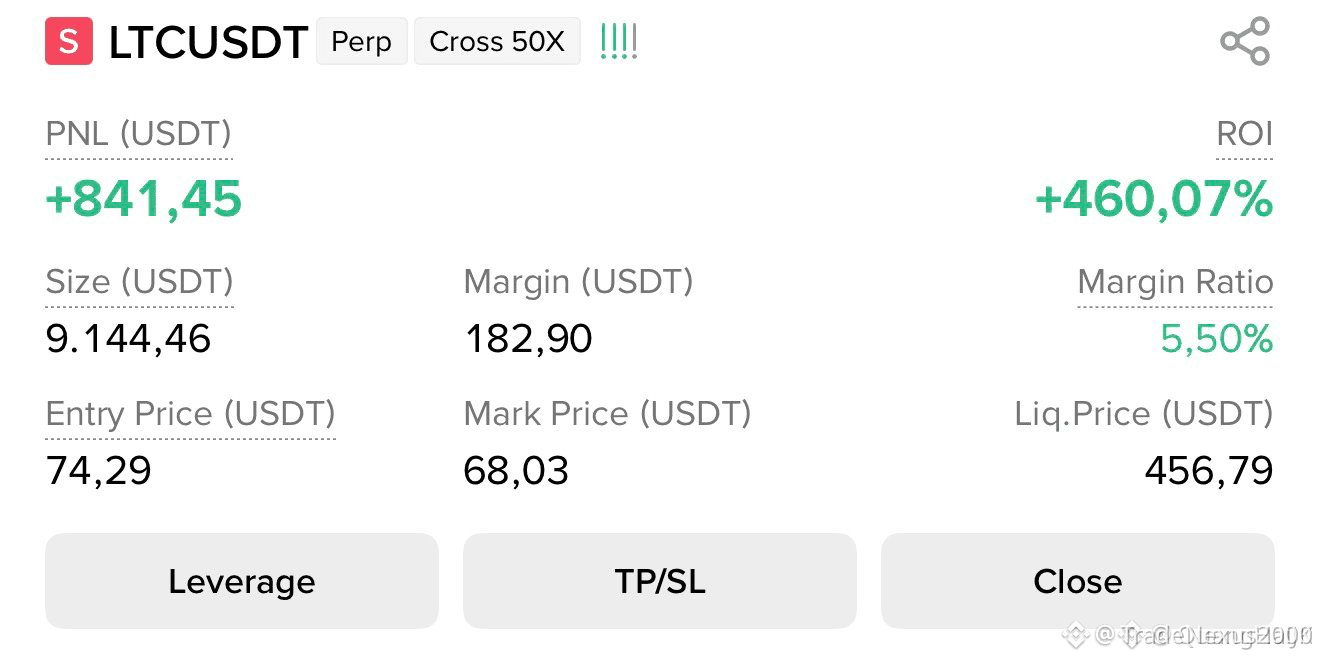
Task: Open TP/SL settings
Action: click(660, 581)
